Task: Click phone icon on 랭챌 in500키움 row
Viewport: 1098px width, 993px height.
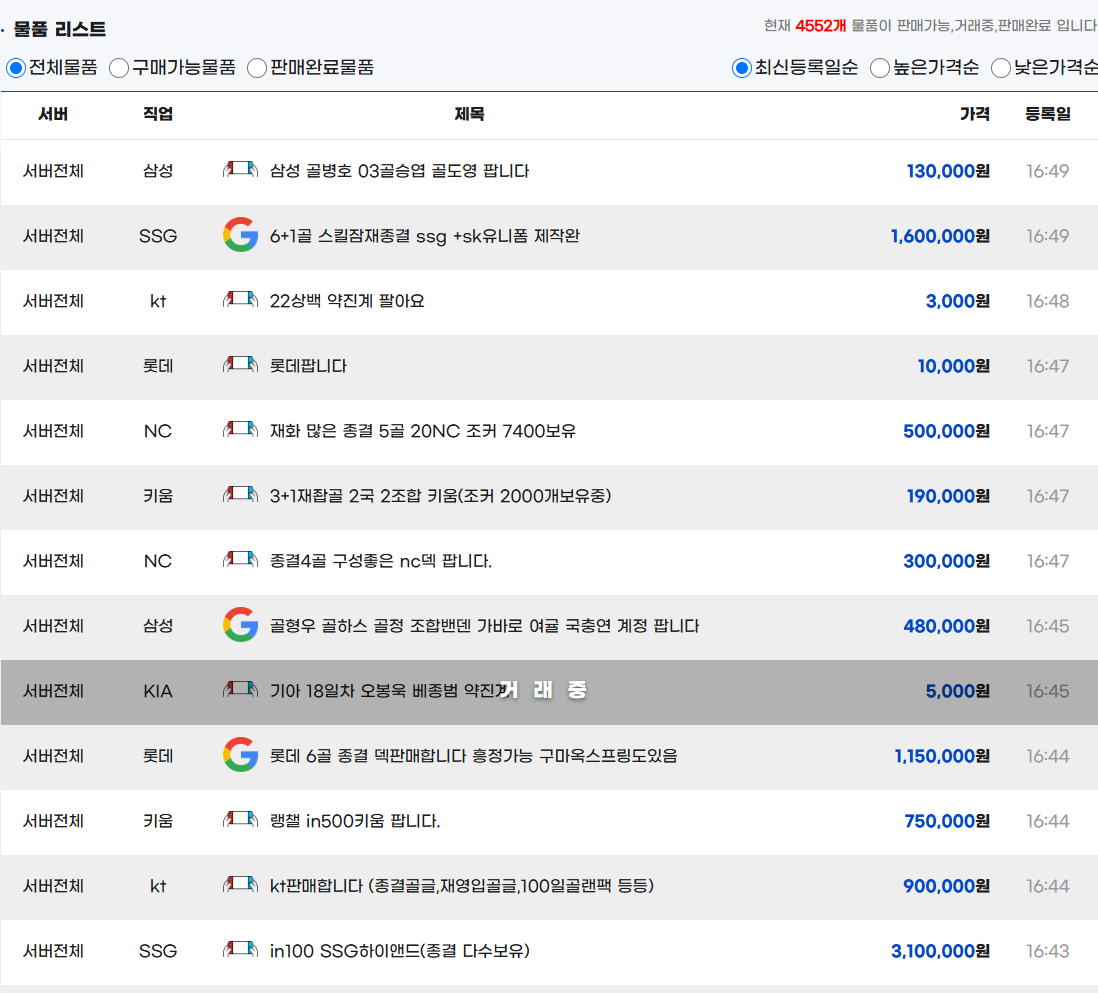Action: tap(240, 820)
